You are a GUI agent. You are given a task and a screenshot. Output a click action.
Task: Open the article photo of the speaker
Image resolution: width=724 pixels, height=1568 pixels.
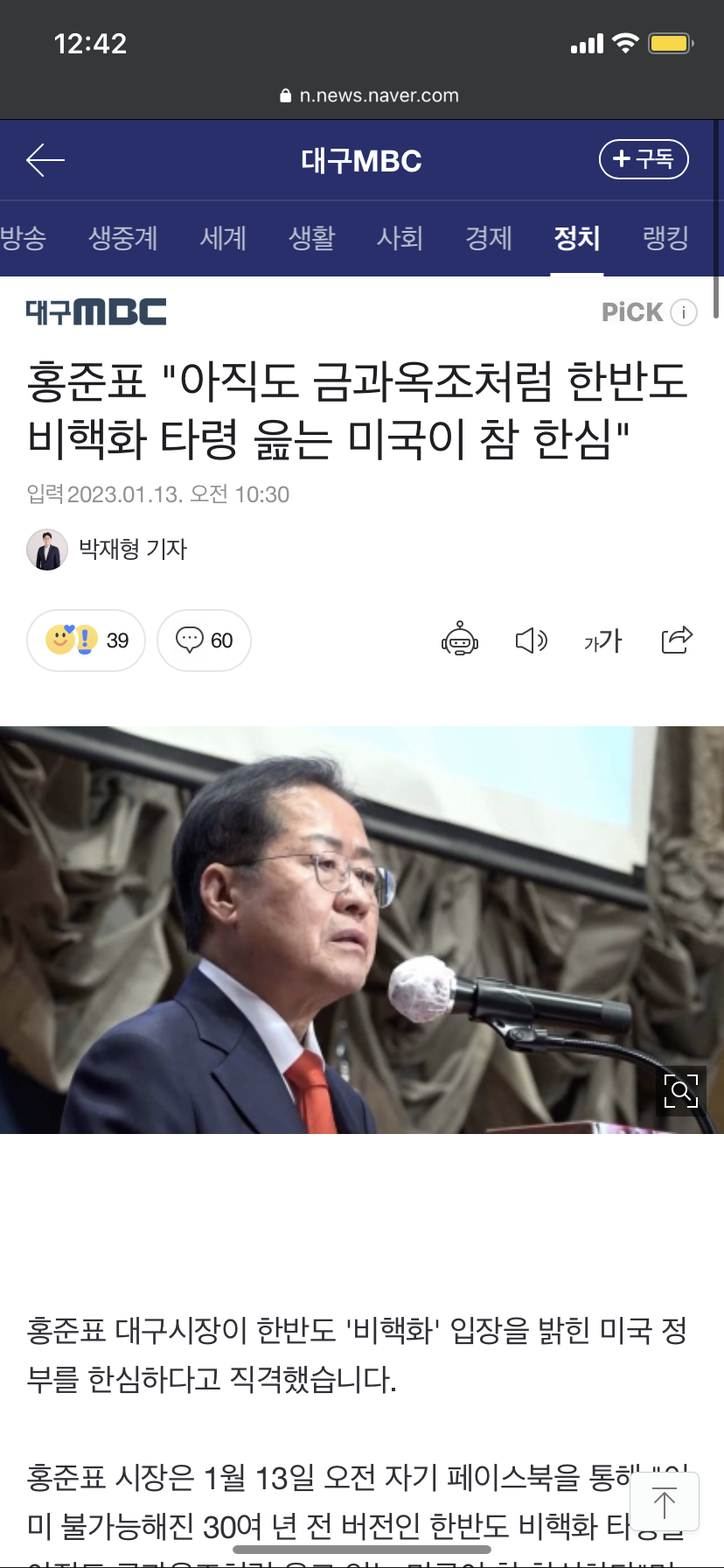(362, 930)
